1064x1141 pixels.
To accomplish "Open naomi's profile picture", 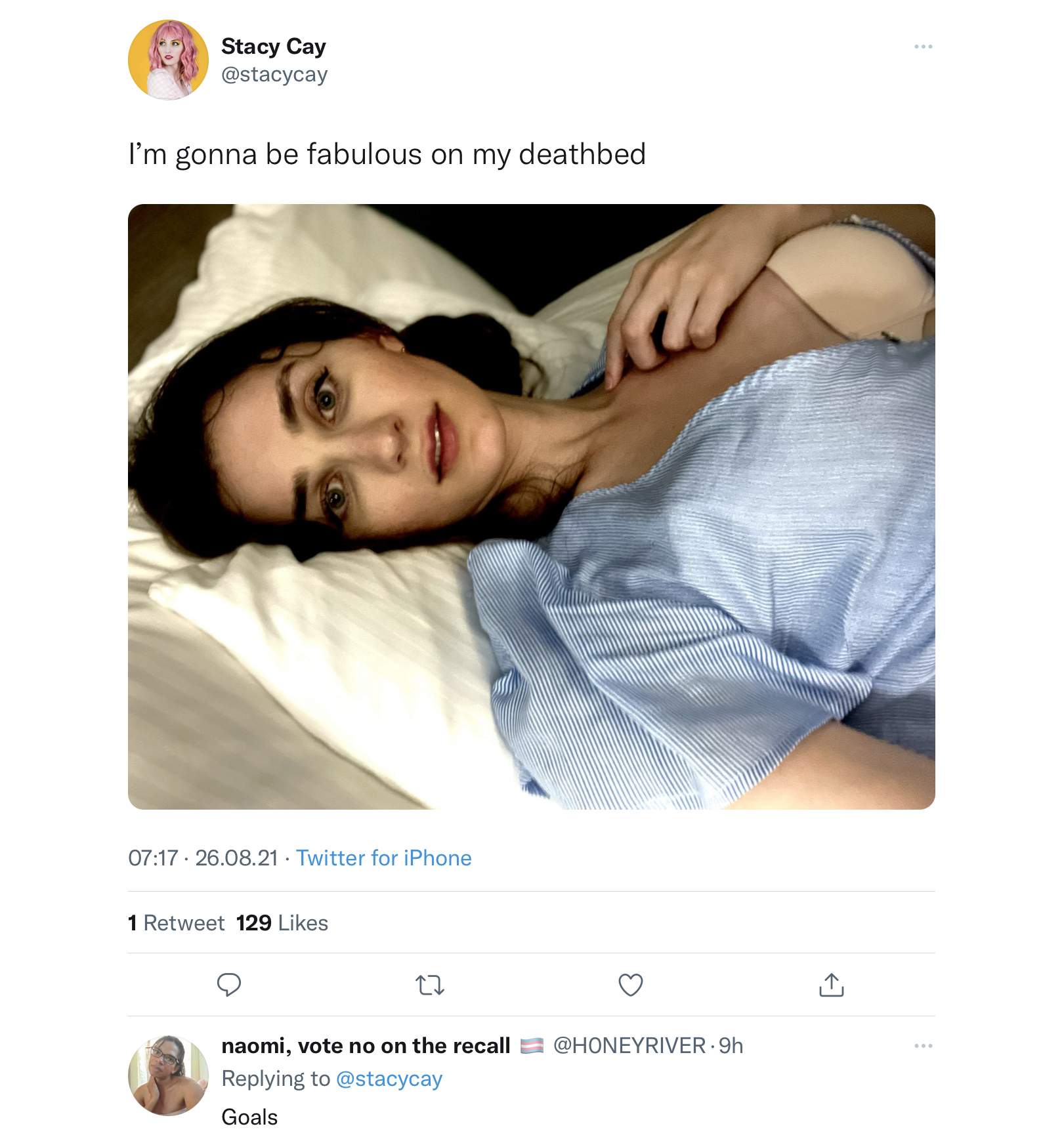I will click(x=168, y=1075).
